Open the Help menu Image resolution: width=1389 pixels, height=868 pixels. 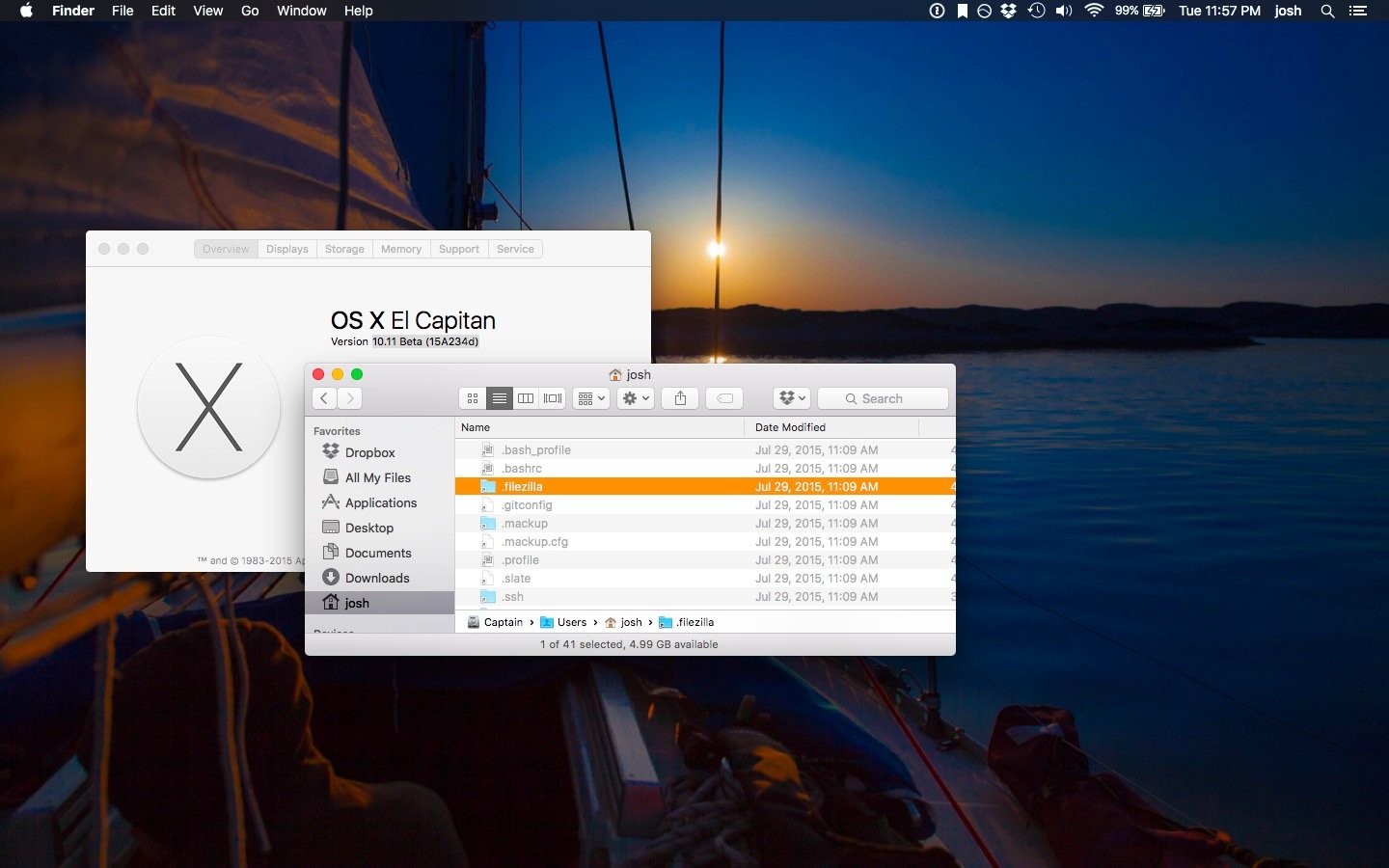[x=359, y=11]
